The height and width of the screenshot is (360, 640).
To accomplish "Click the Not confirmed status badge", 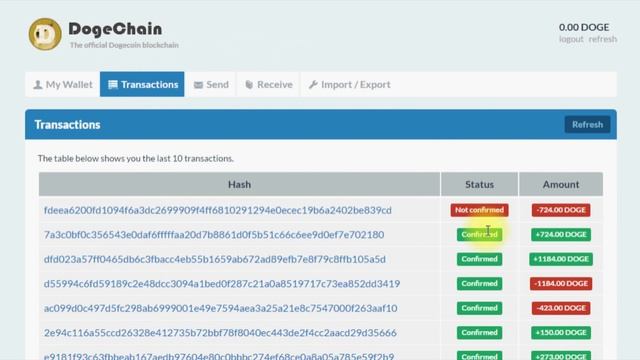I will click(x=479, y=210).
